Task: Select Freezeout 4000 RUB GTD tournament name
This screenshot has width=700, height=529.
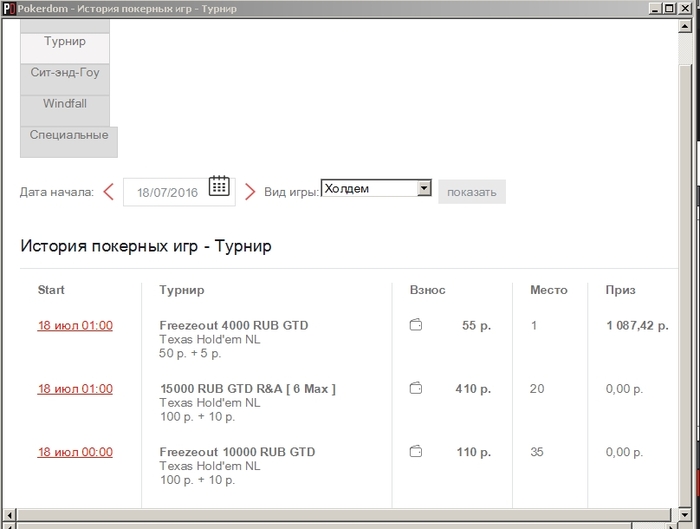Action: [234, 325]
